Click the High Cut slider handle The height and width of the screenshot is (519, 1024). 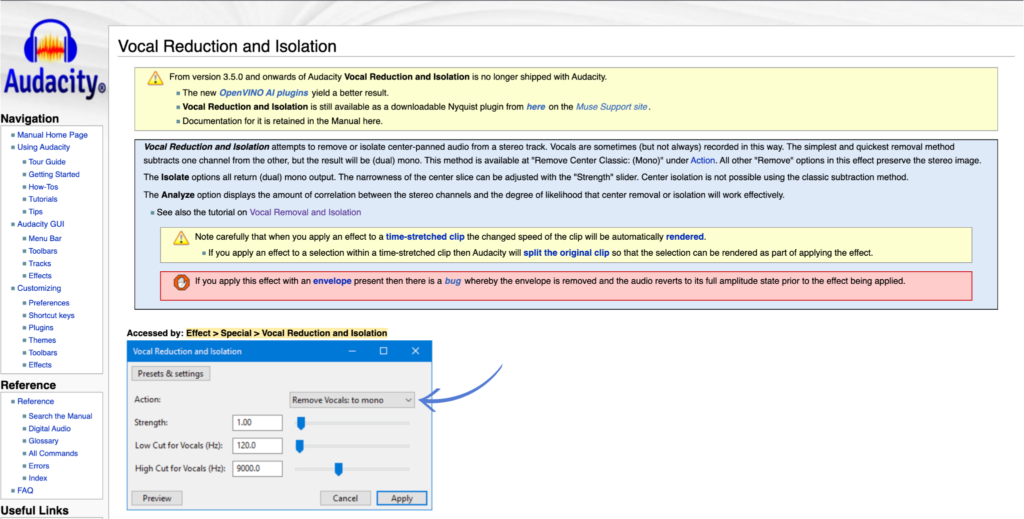click(x=338, y=469)
